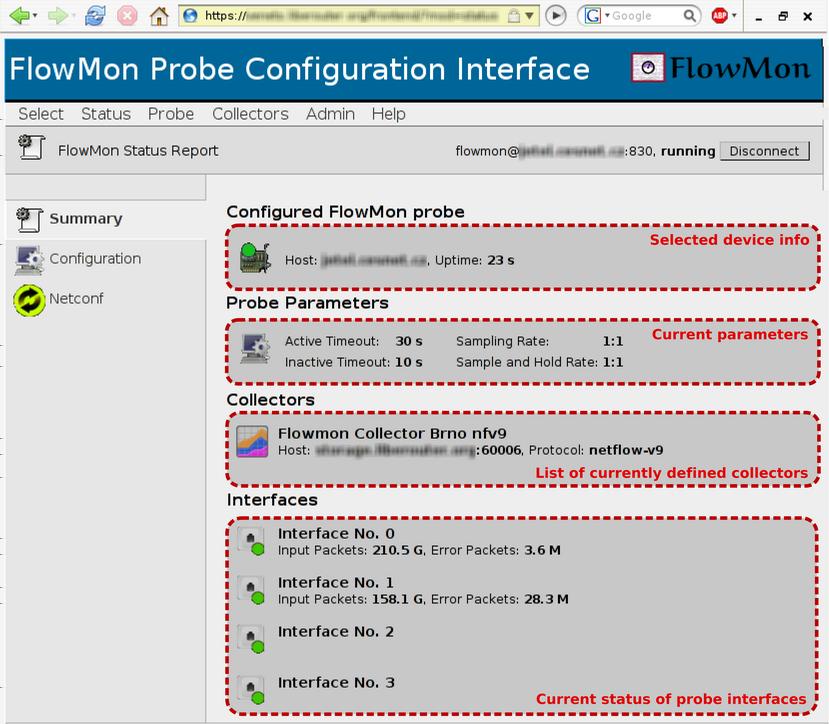Click the Netconf green sync icon
The height and width of the screenshot is (724, 829).
click(x=29, y=300)
